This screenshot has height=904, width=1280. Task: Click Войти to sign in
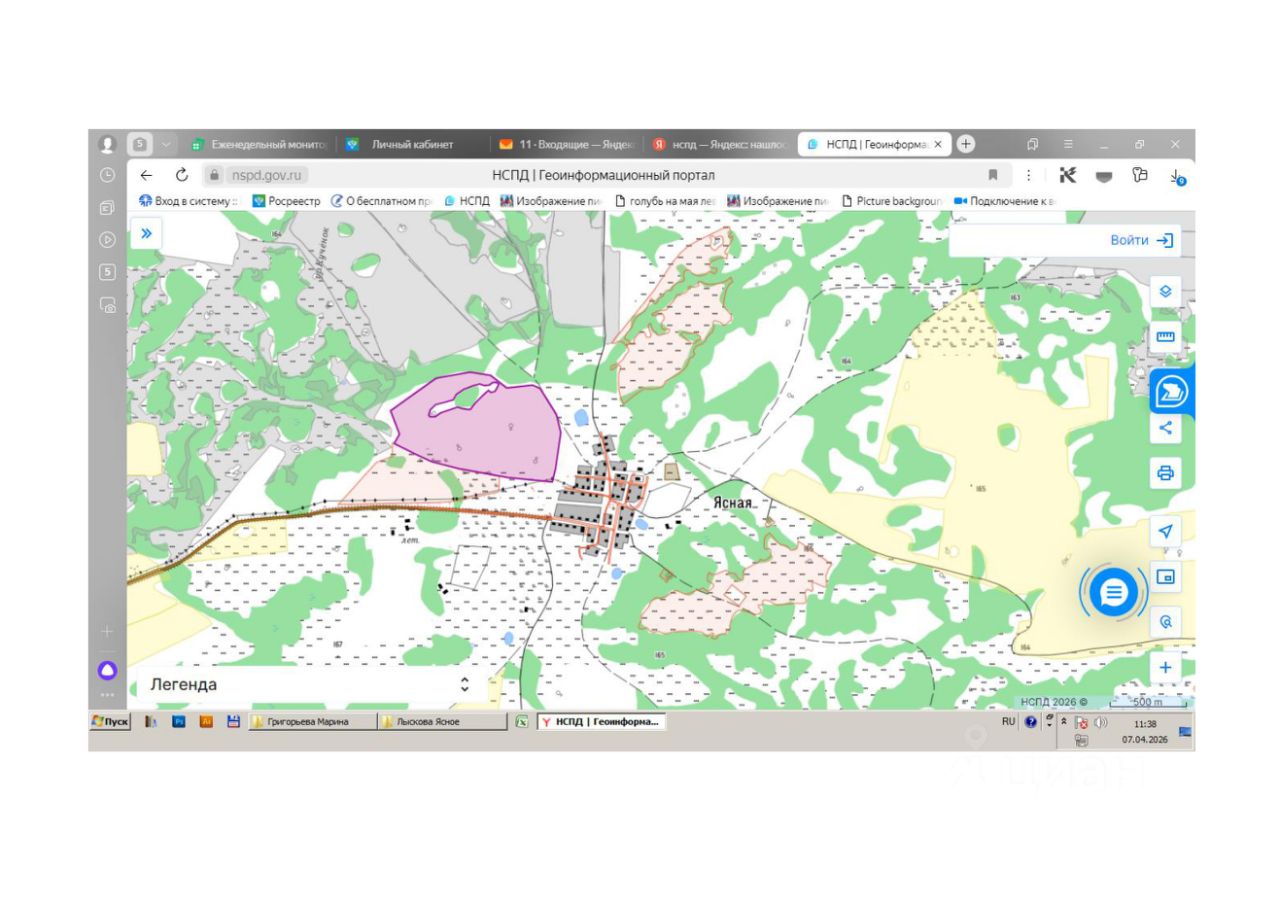(x=1141, y=240)
